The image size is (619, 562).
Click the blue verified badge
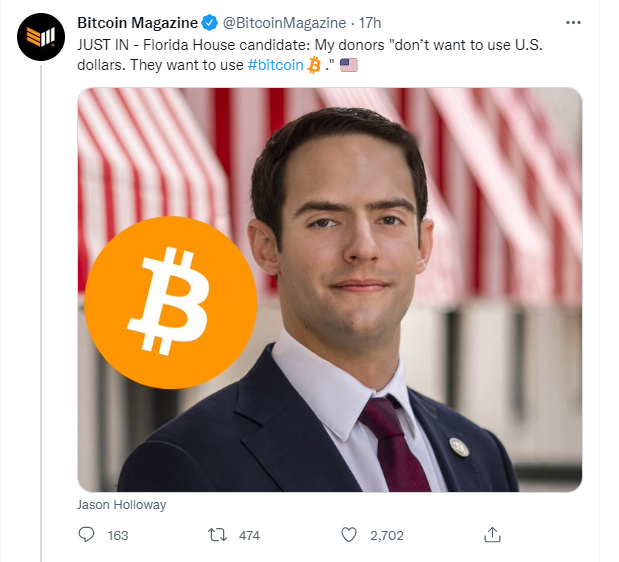210,23
